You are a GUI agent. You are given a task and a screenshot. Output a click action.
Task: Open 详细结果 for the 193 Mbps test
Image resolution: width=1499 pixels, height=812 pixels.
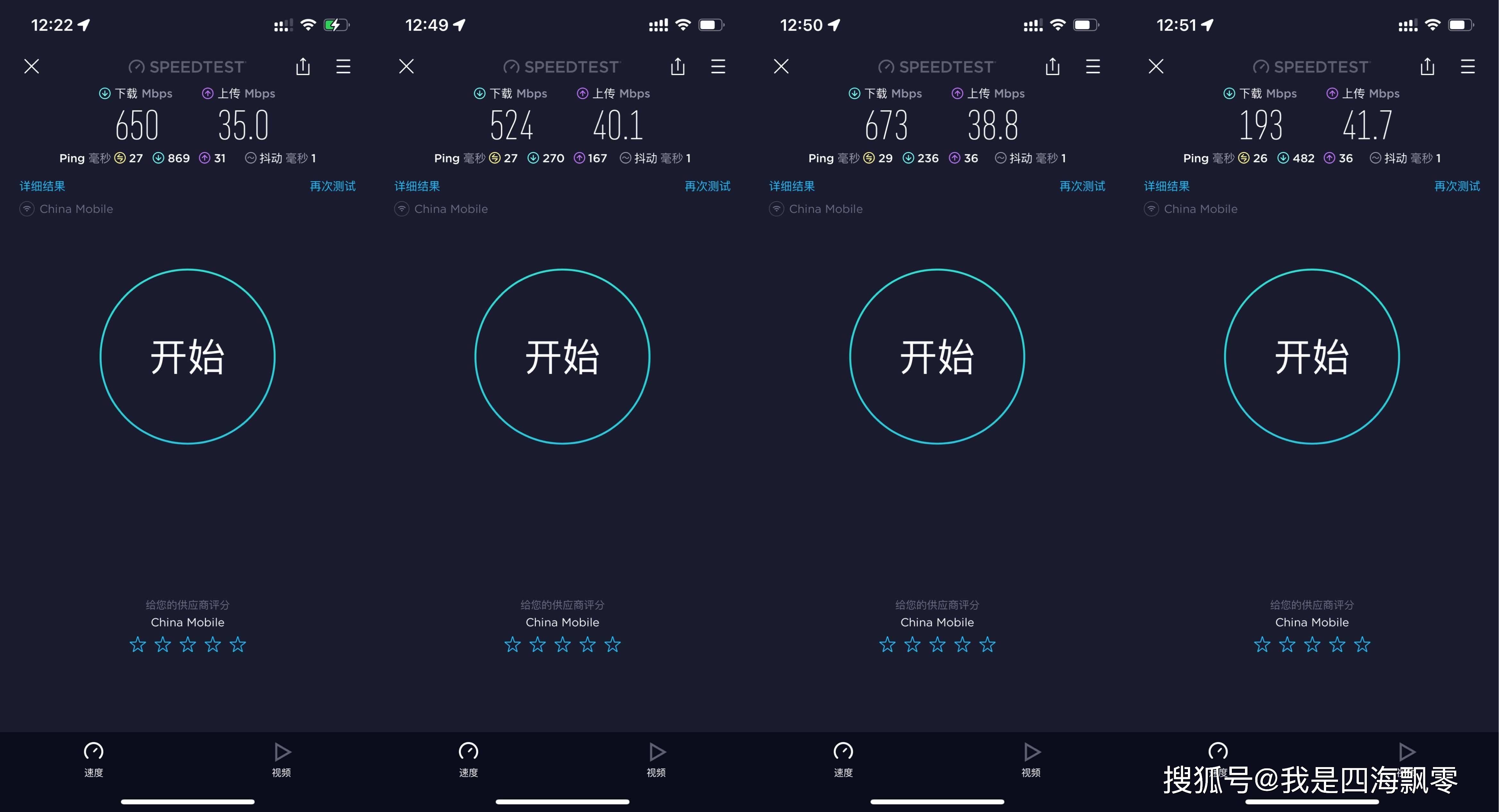coord(1167,186)
